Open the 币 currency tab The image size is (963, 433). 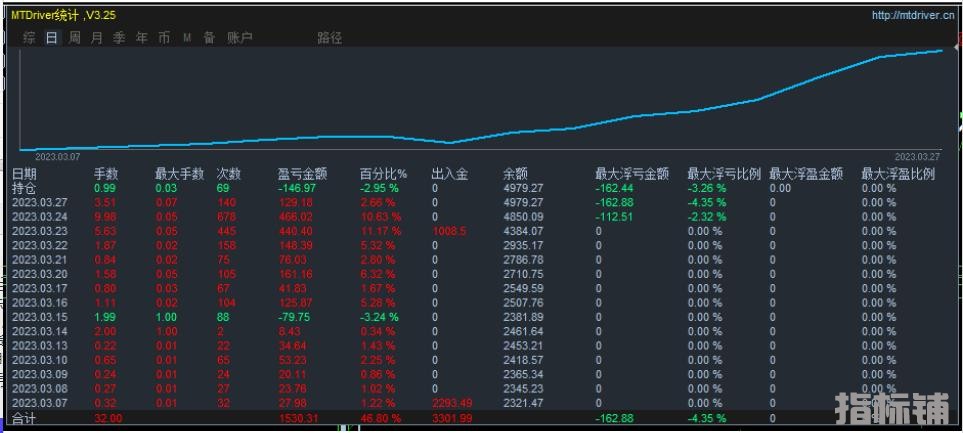pyautogui.click(x=164, y=38)
